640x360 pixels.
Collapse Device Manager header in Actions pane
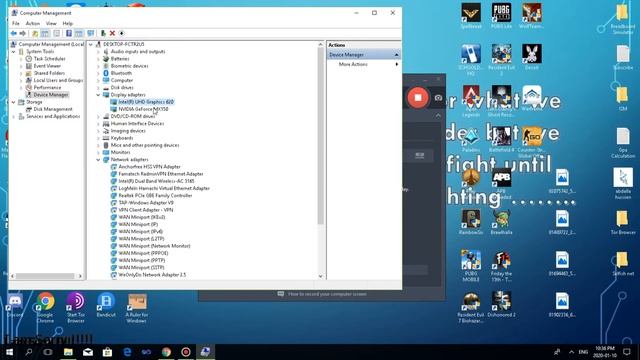(396, 55)
